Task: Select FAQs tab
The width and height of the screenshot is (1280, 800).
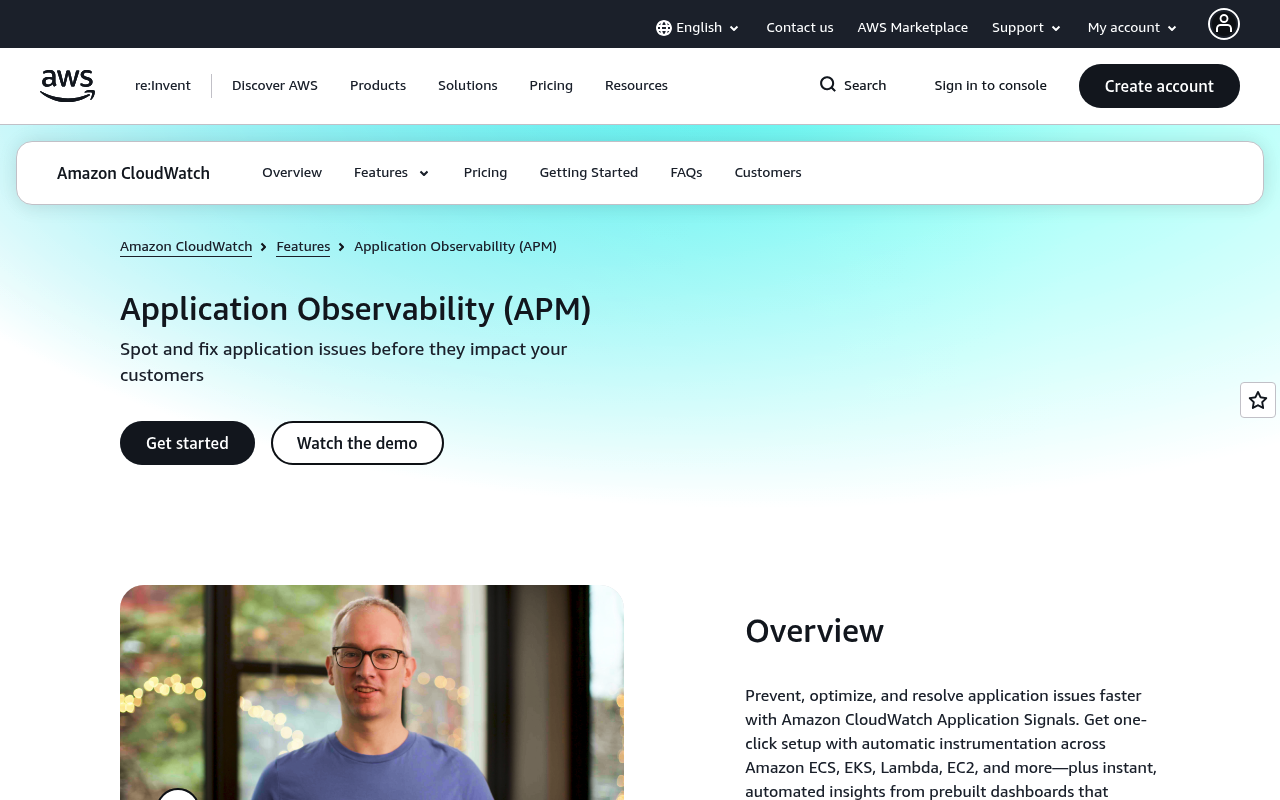Action: [686, 173]
